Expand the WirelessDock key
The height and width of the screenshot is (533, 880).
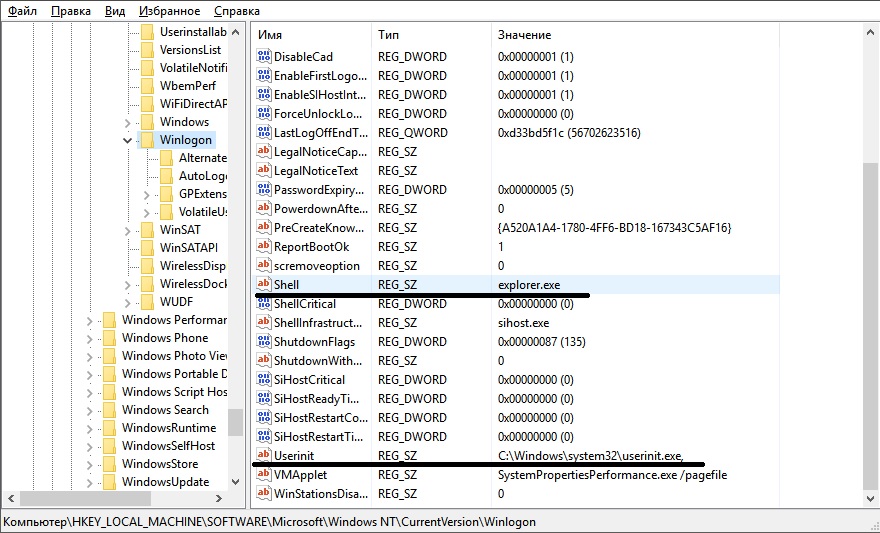point(127,284)
